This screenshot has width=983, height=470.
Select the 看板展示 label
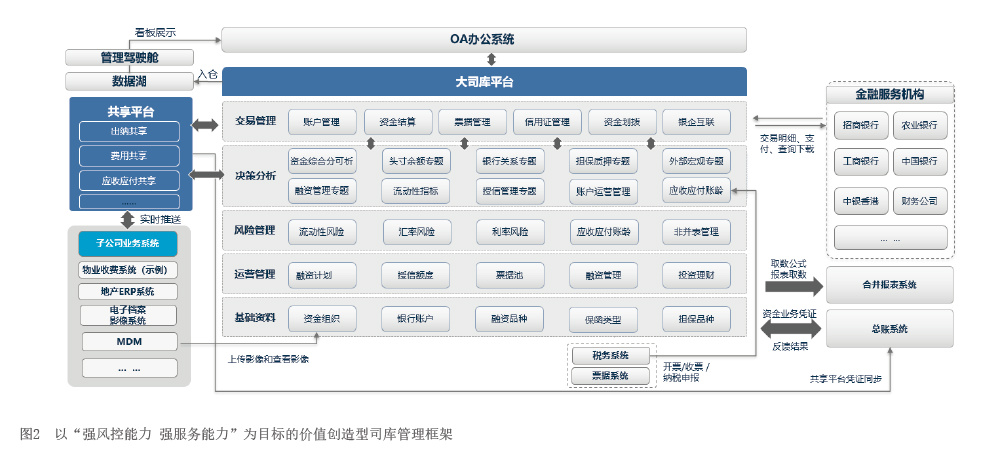154,32
